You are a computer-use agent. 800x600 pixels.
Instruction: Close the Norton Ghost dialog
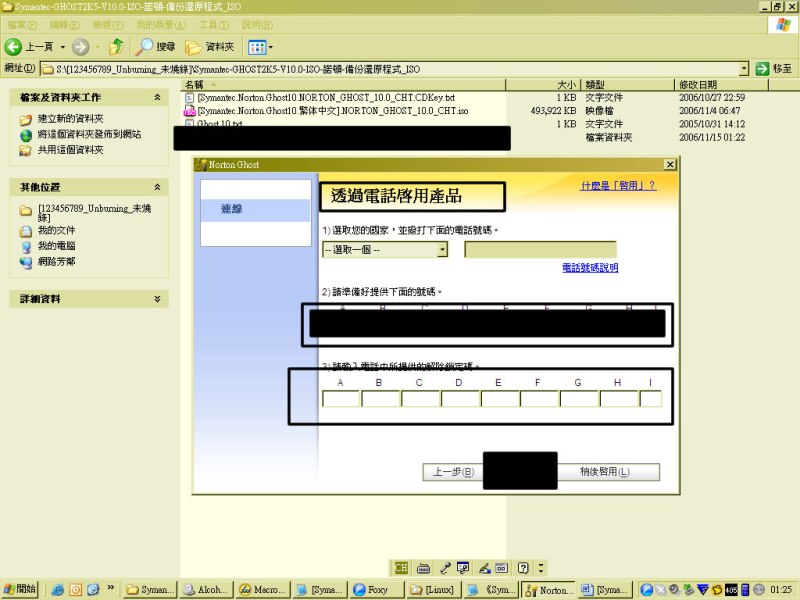(x=670, y=164)
